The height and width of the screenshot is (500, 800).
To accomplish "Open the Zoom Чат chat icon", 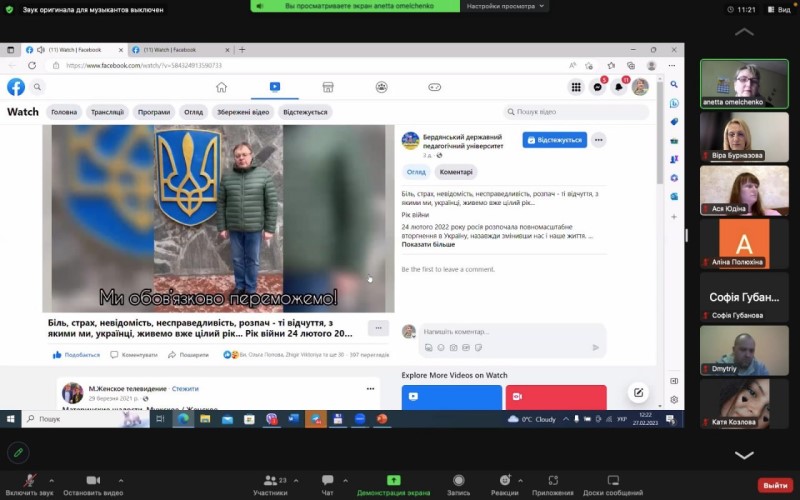I will [328, 485].
